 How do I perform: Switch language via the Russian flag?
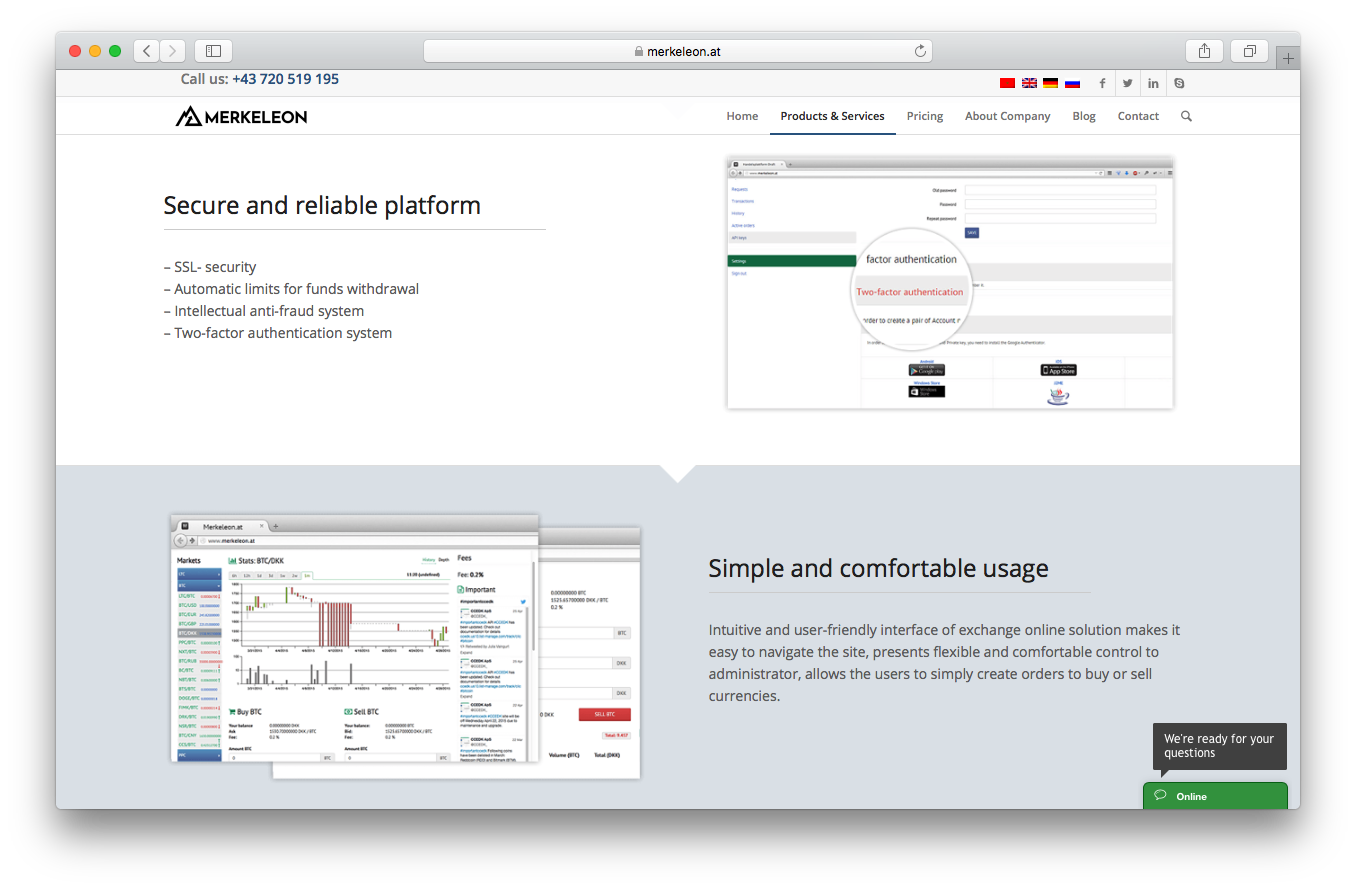click(1072, 83)
